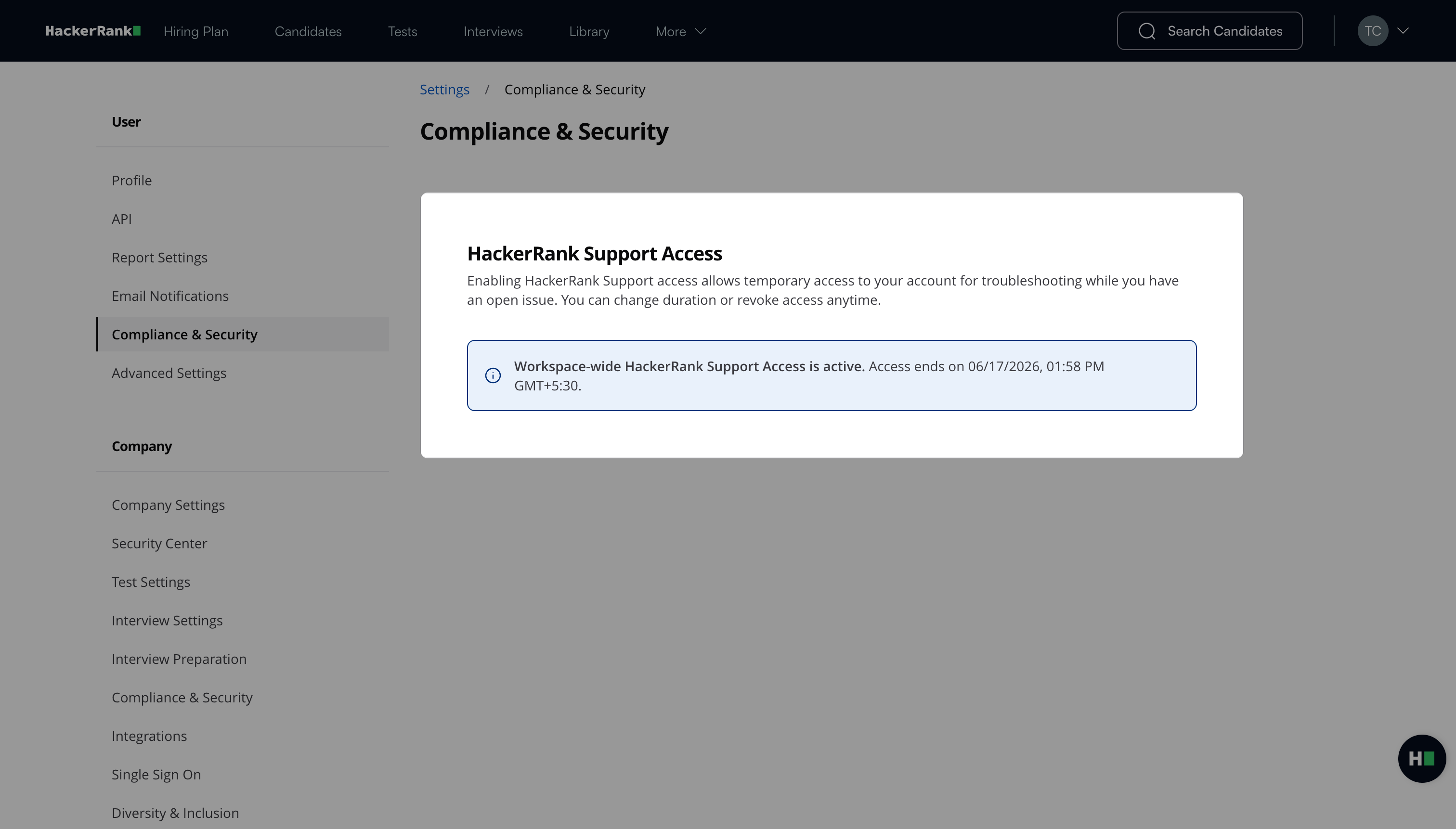This screenshot has width=1456, height=829.
Task: Navigate to Interviews
Action: [x=493, y=31]
